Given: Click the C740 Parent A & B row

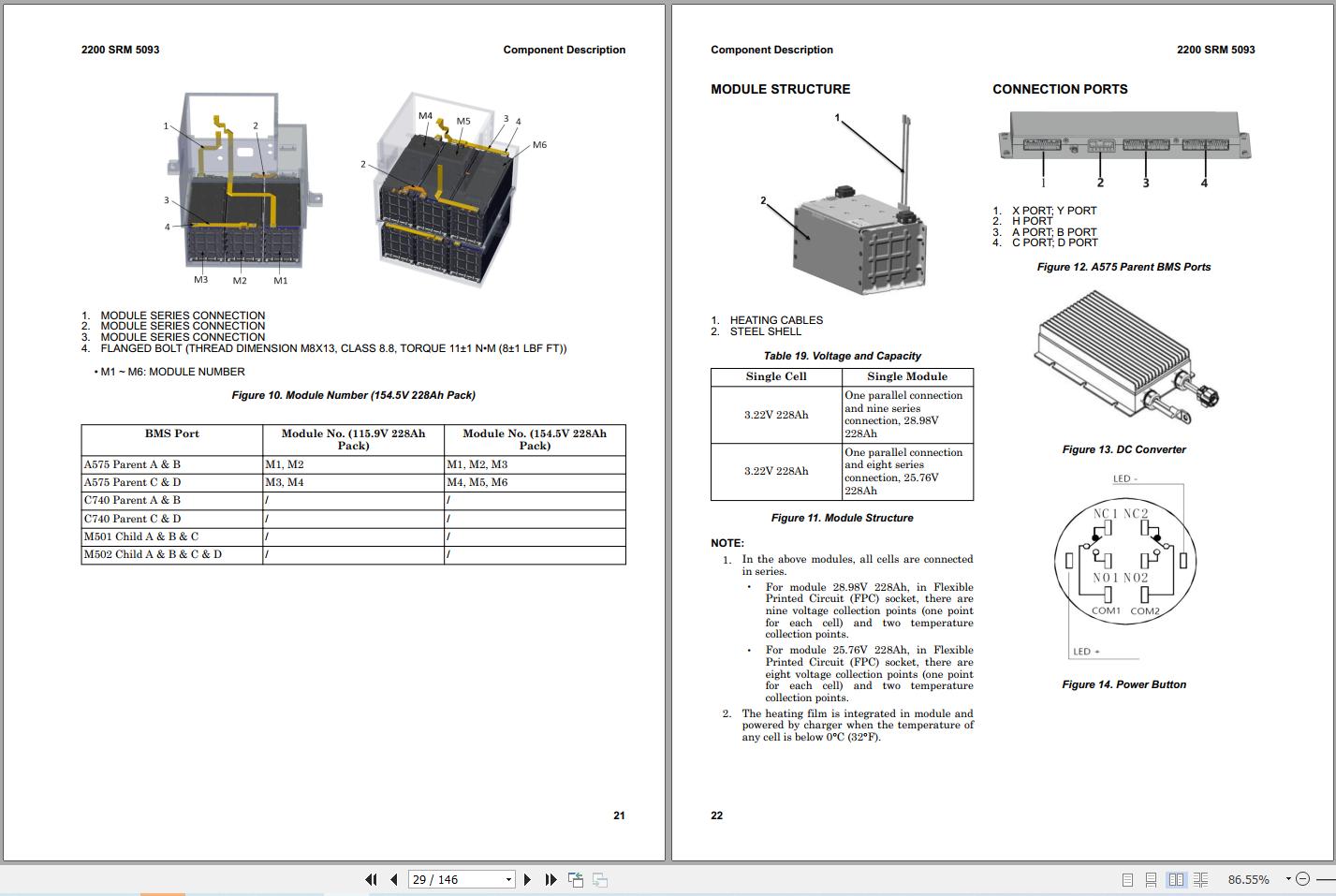Looking at the screenshot, I should click(353, 500).
